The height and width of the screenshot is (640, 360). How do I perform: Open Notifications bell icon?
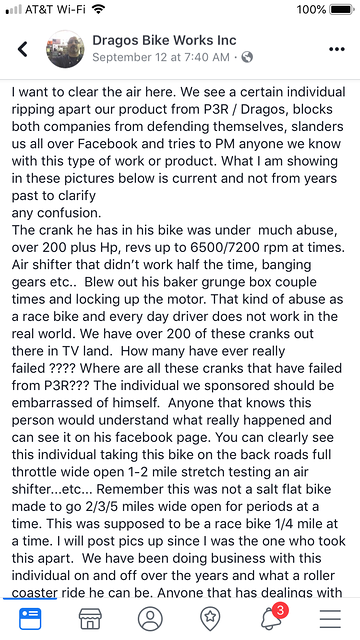click(x=270, y=619)
